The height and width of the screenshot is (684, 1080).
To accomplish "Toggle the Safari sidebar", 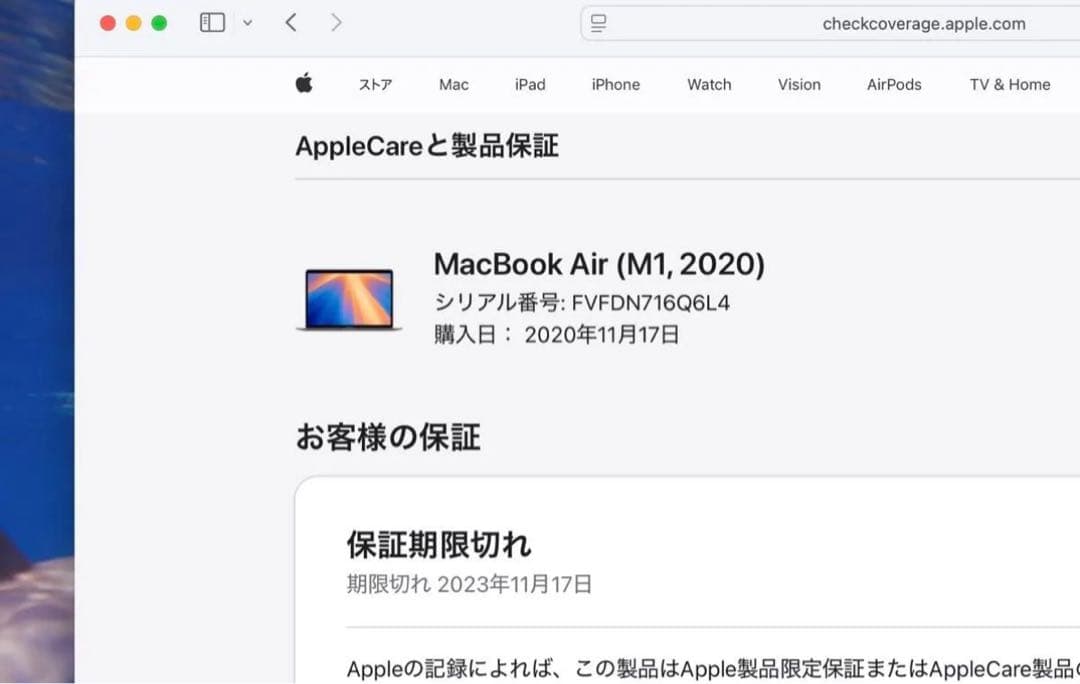I will [x=213, y=22].
